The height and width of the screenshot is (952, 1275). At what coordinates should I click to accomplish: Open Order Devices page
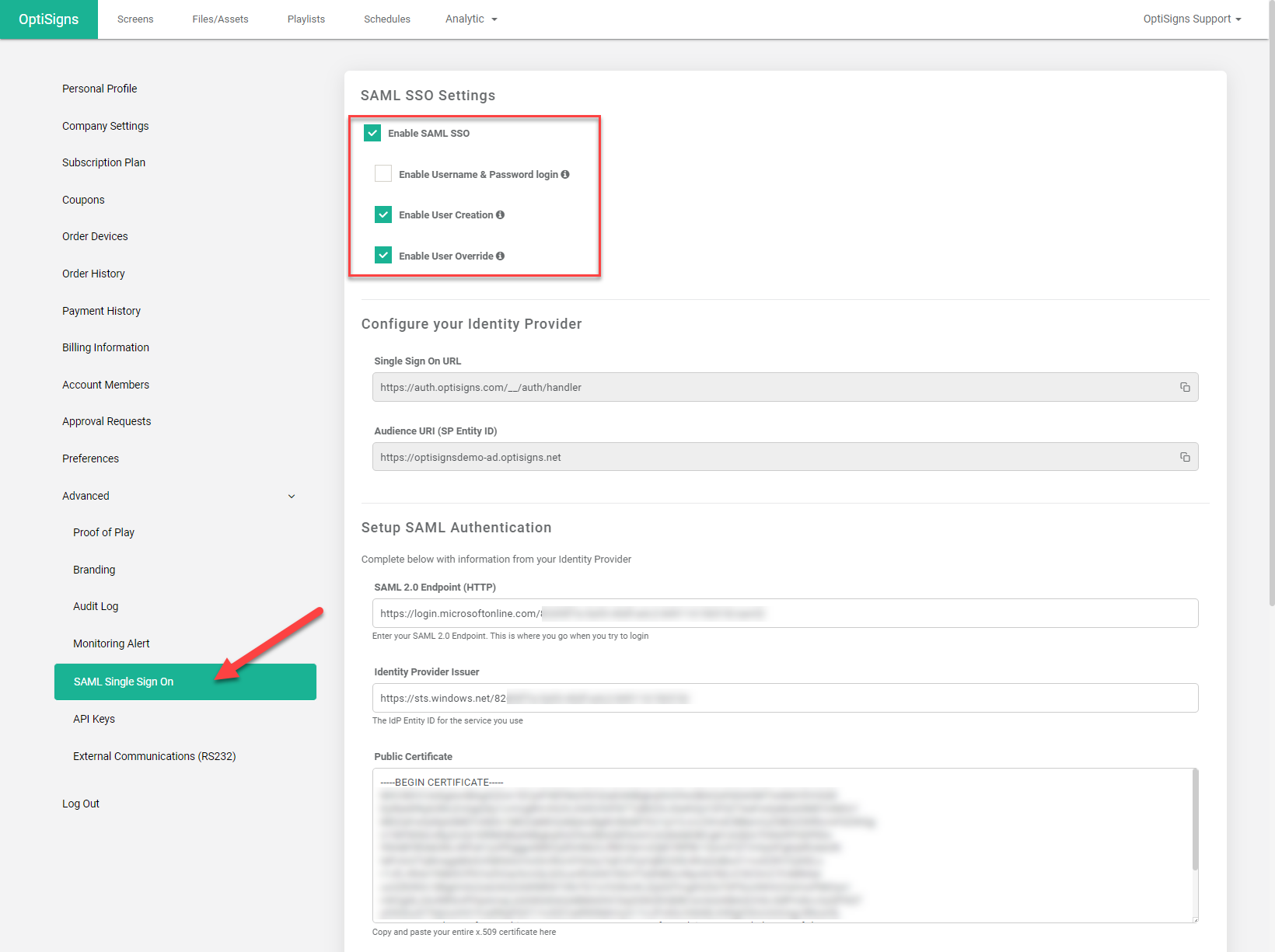click(x=95, y=236)
